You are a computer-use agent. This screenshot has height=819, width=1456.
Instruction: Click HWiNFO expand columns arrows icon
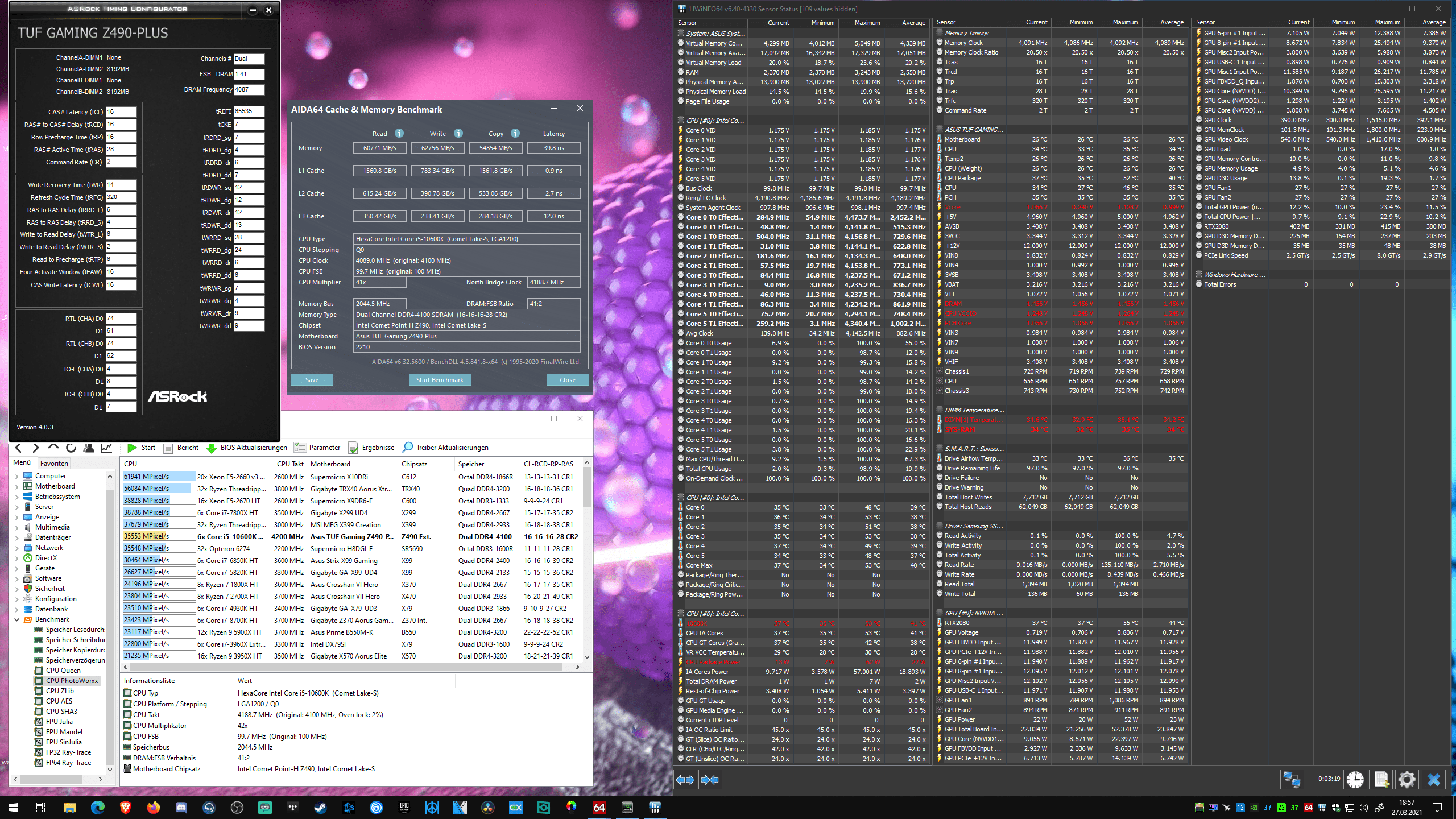(x=685, y=780)
